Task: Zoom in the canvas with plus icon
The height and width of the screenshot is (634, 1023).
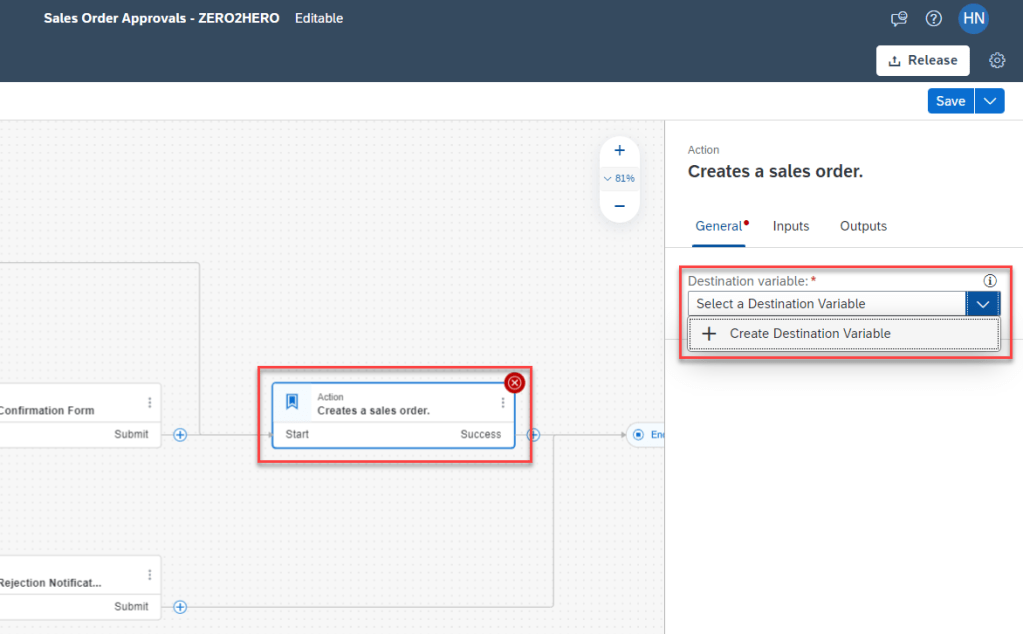Action: tap(619, 151)
